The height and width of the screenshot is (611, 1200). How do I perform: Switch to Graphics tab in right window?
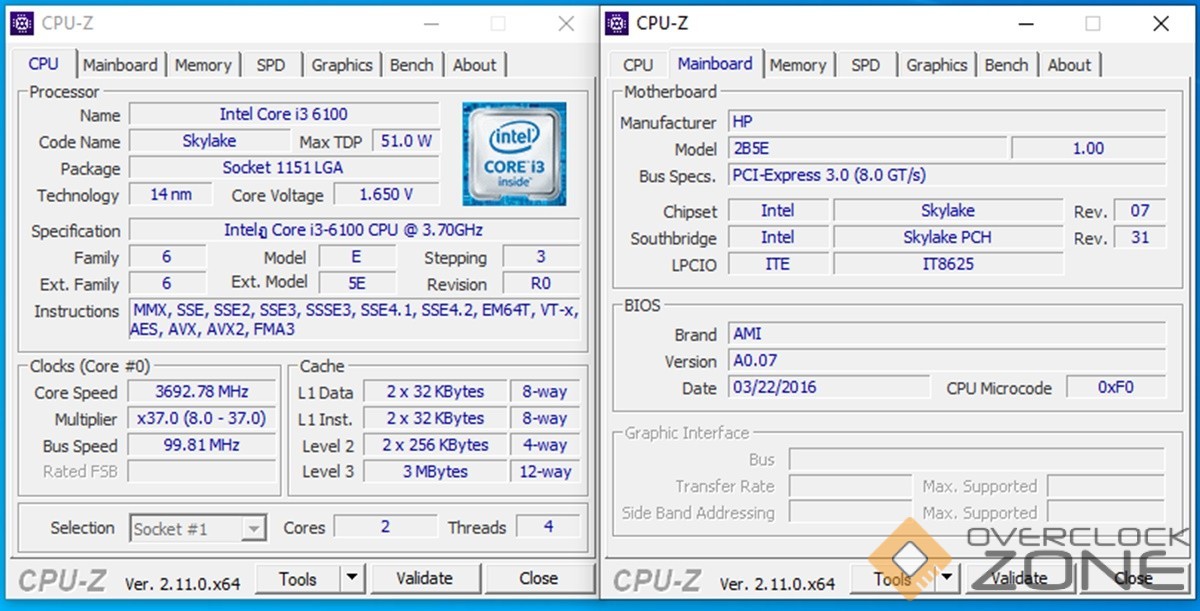click(937, 65)
